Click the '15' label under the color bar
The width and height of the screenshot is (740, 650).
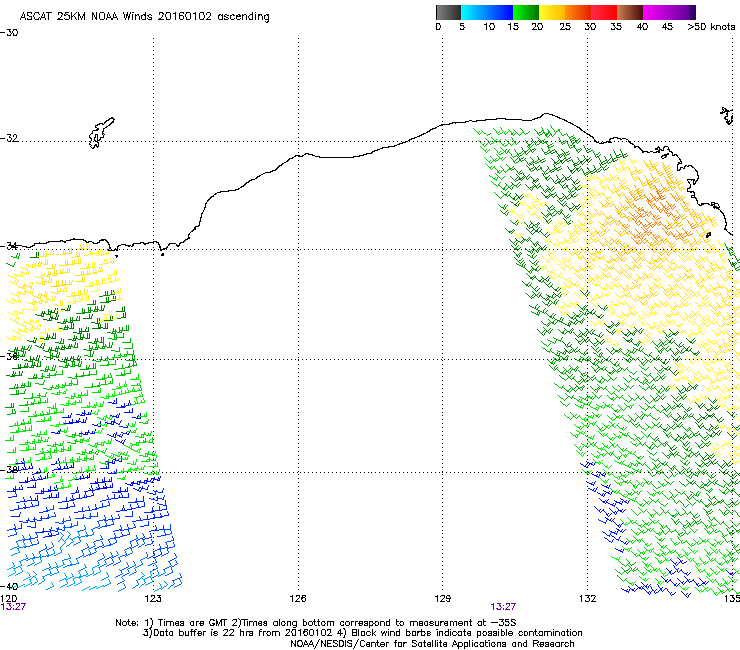(513, 27)
